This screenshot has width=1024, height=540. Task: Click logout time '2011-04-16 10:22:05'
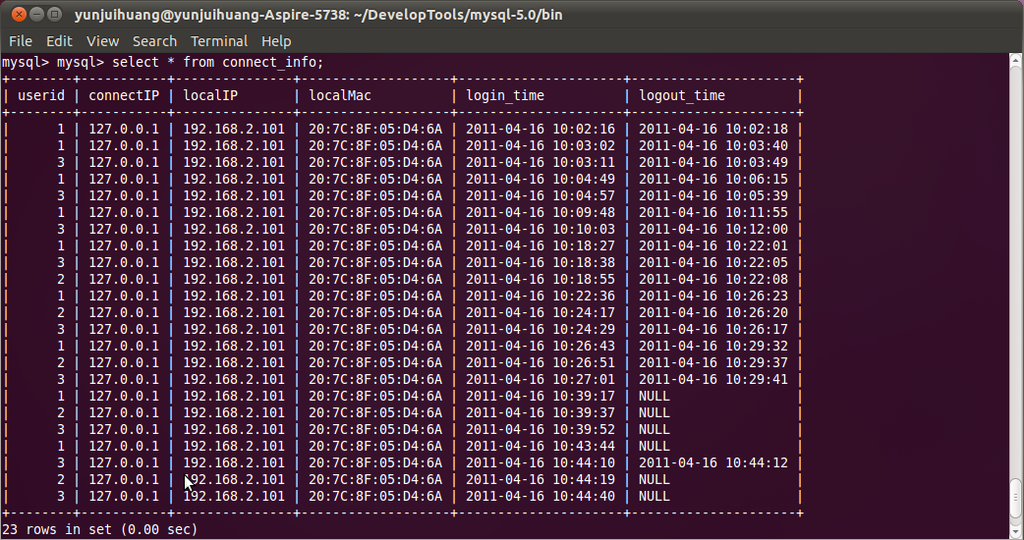click(713, 262)
